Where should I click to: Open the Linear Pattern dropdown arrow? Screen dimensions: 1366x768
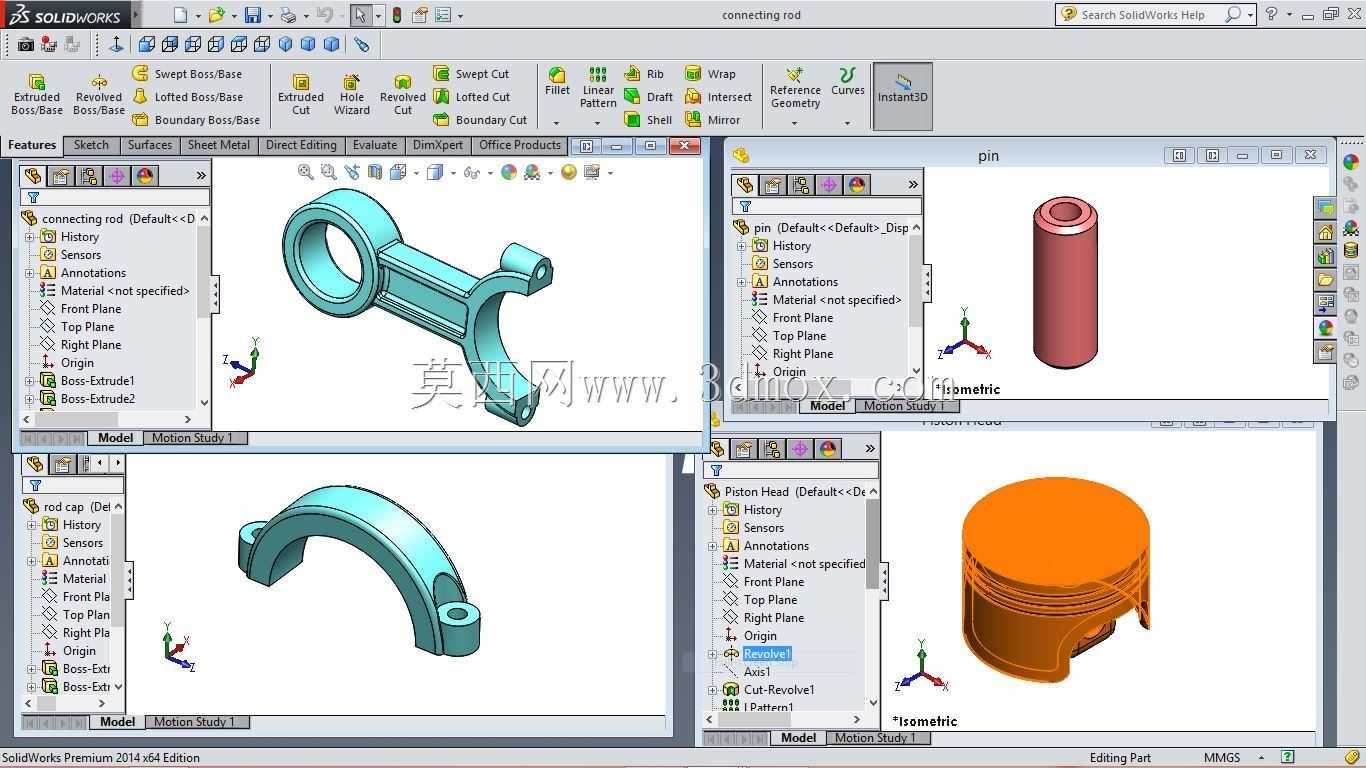click(x=598, y=124)
